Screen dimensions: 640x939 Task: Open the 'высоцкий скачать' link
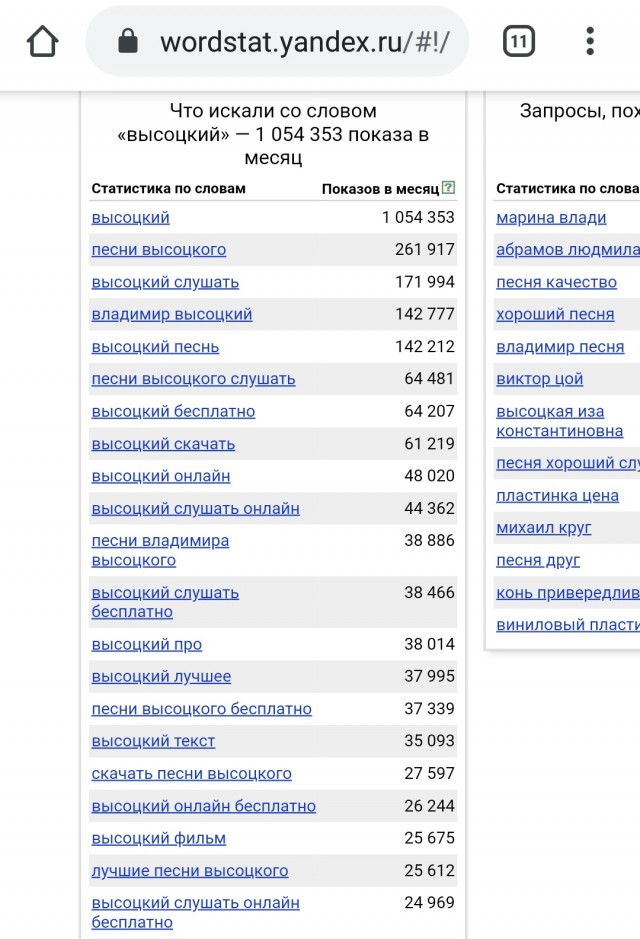163,444
